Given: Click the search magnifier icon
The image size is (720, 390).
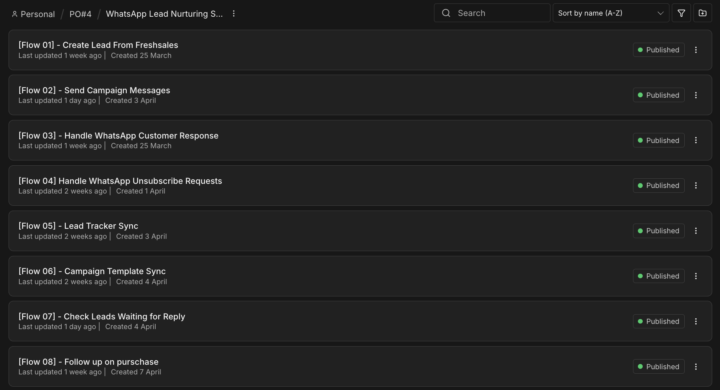Looking at the screenshot, I should tap(446, 13).
